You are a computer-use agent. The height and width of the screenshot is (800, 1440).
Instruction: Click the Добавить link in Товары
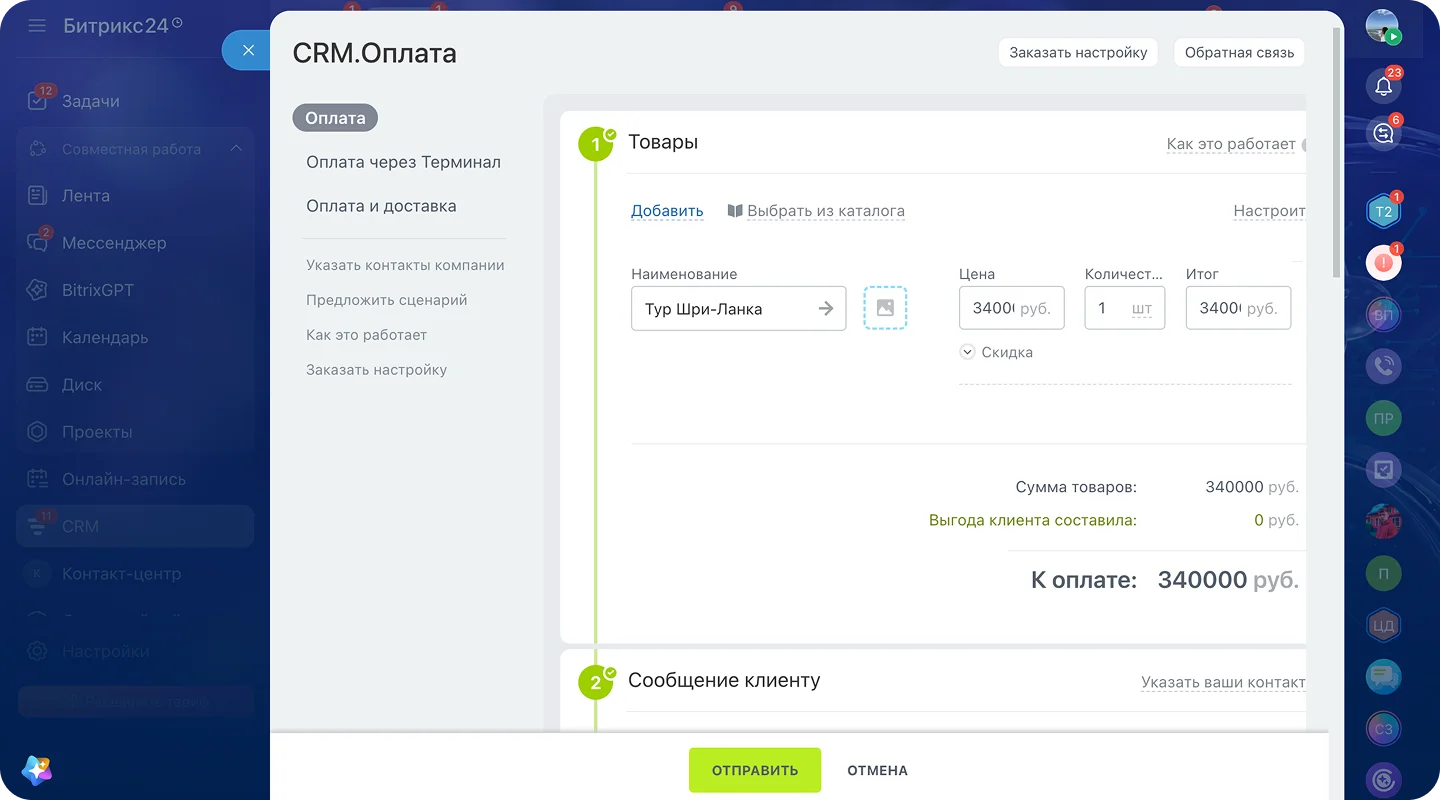pyautogui.click(x=667, y=211)
